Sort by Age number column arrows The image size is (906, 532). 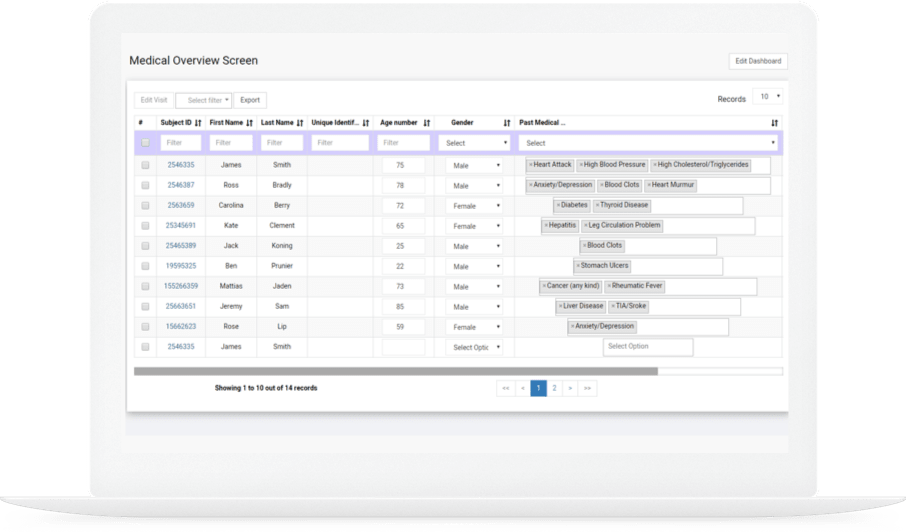tap(427, 123)
